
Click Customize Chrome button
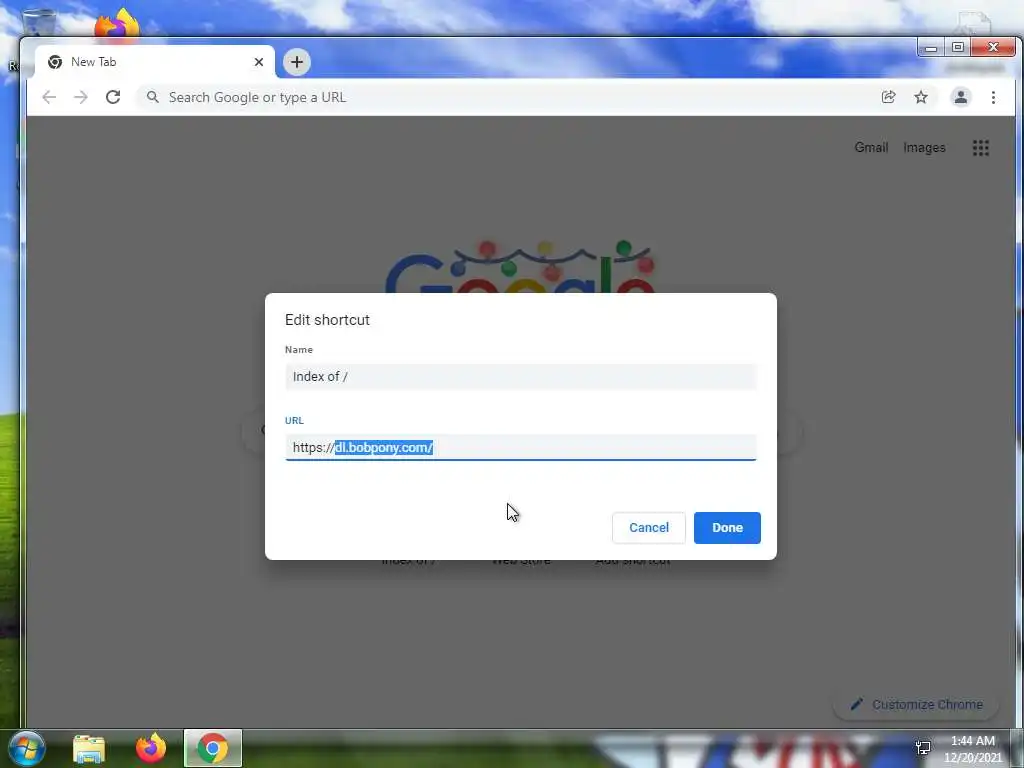point(916,705)
